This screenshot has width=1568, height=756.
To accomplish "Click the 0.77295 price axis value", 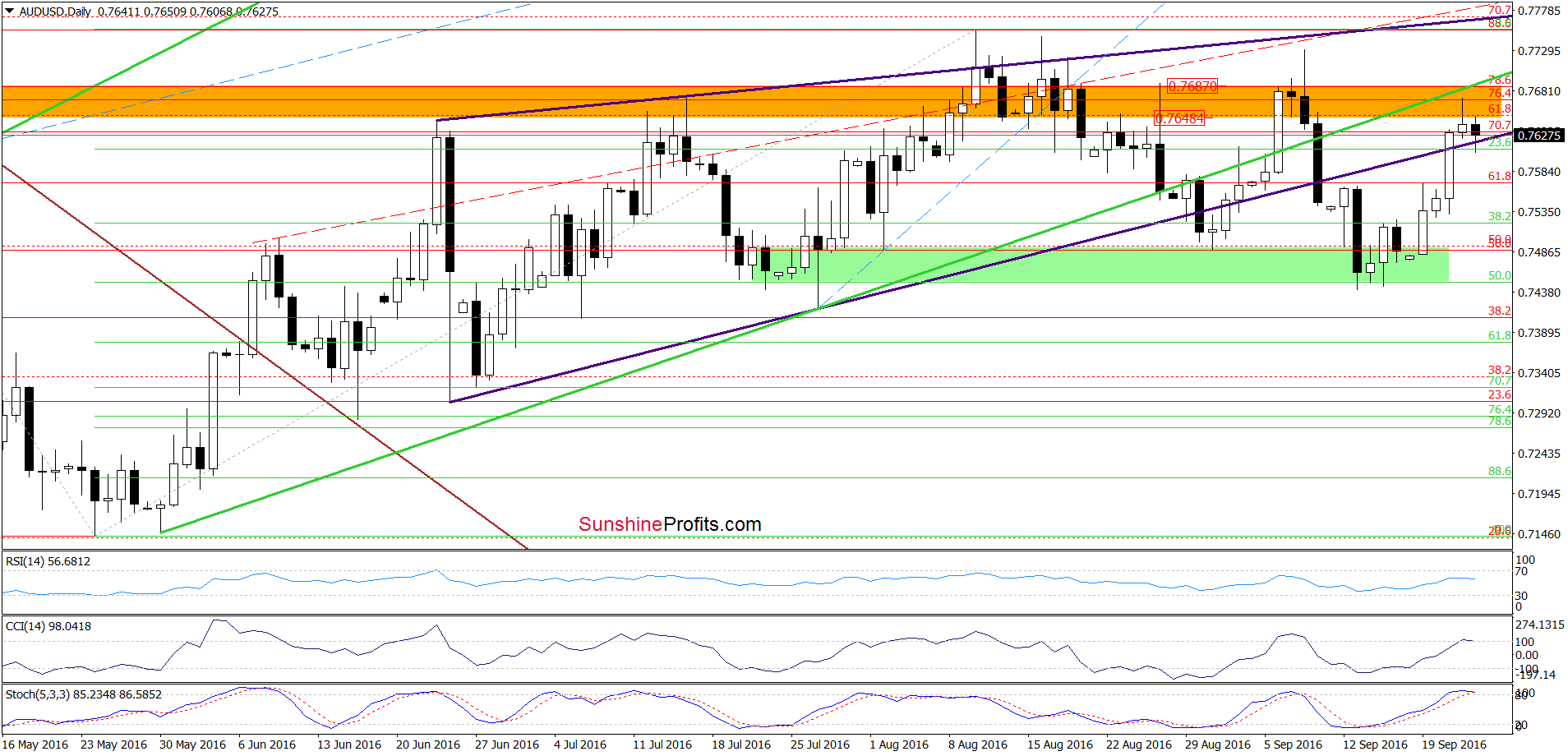I will pos(1538,51).
